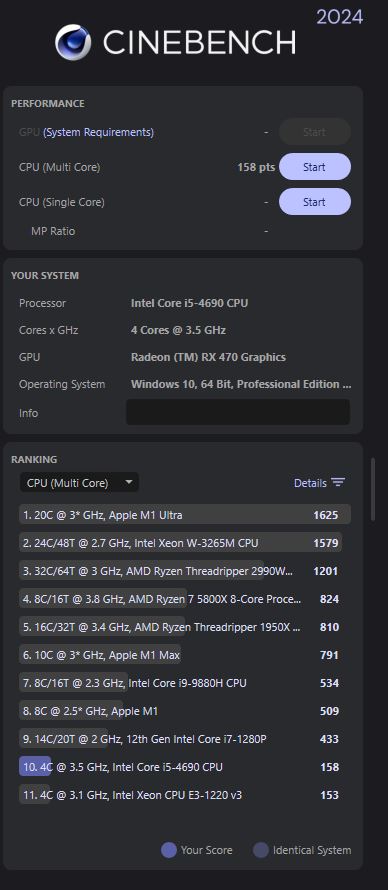Start the CPU Multi Core benchmark

coord(315,167)
